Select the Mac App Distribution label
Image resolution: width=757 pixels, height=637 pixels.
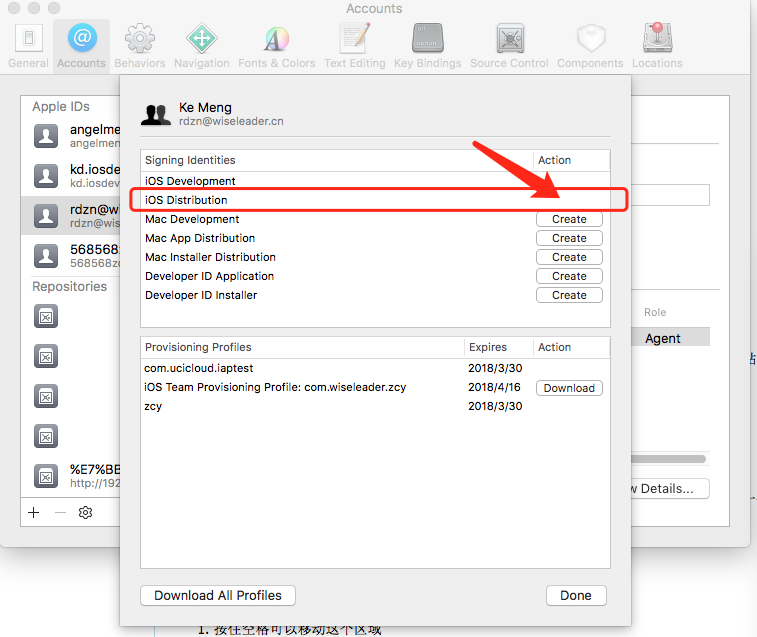200,238
